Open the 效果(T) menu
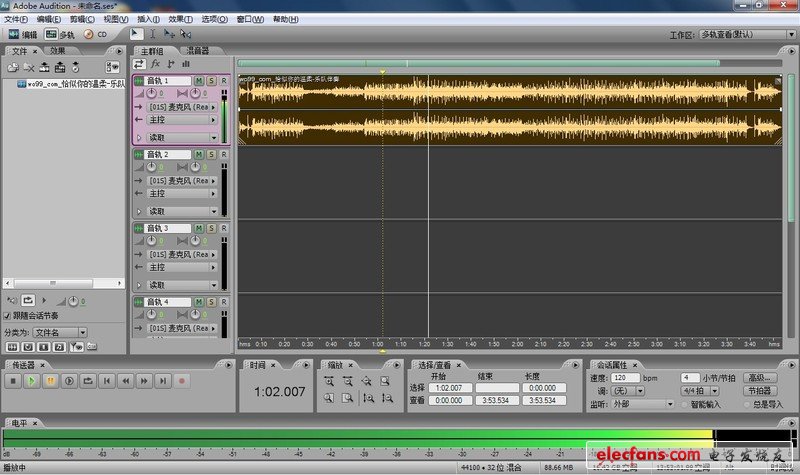This screenshot has height=475, width=800. pos(180,19)
